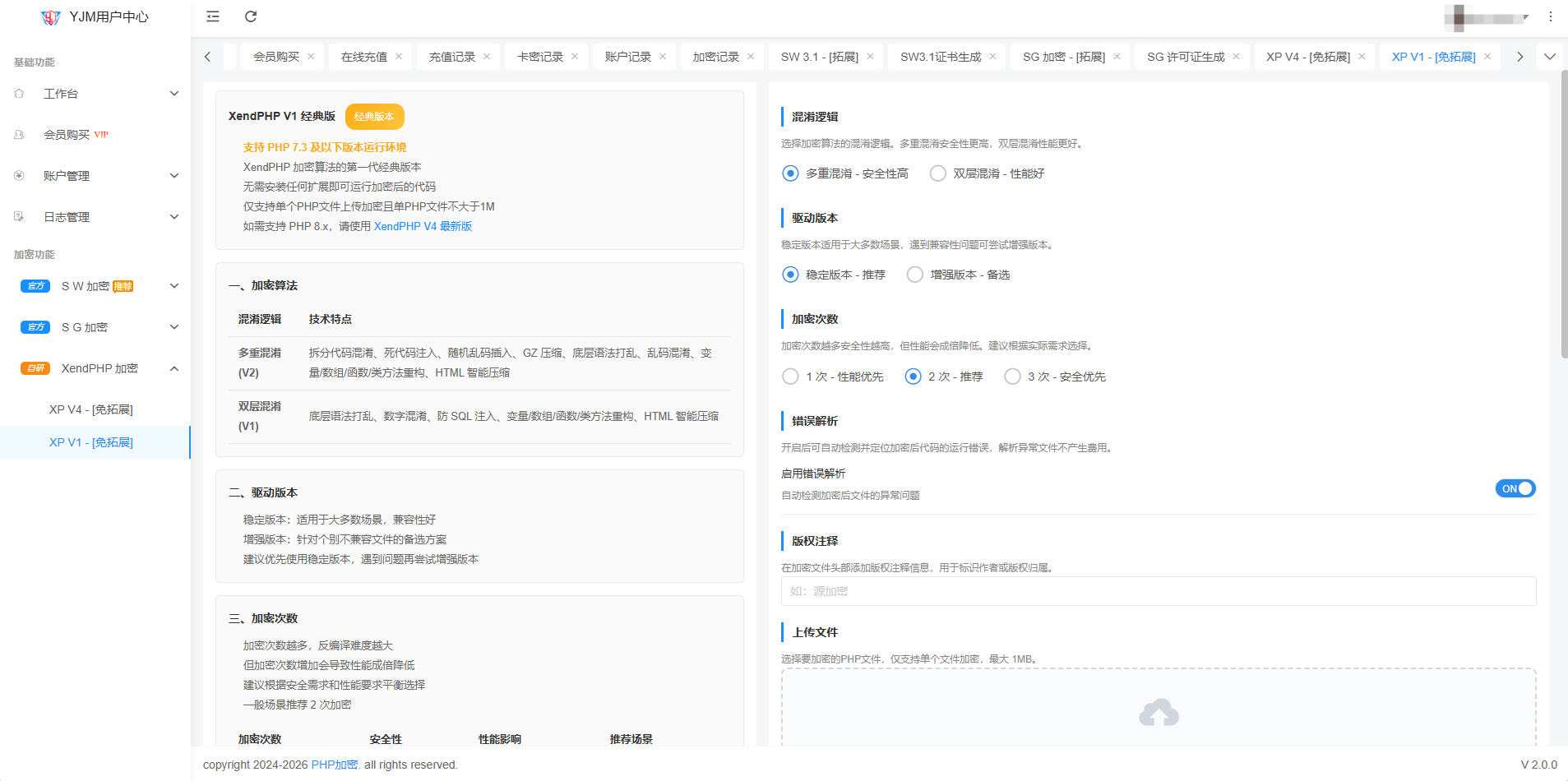Click the refresh page icon
1568x781 pixels.
tap(251, 16)
